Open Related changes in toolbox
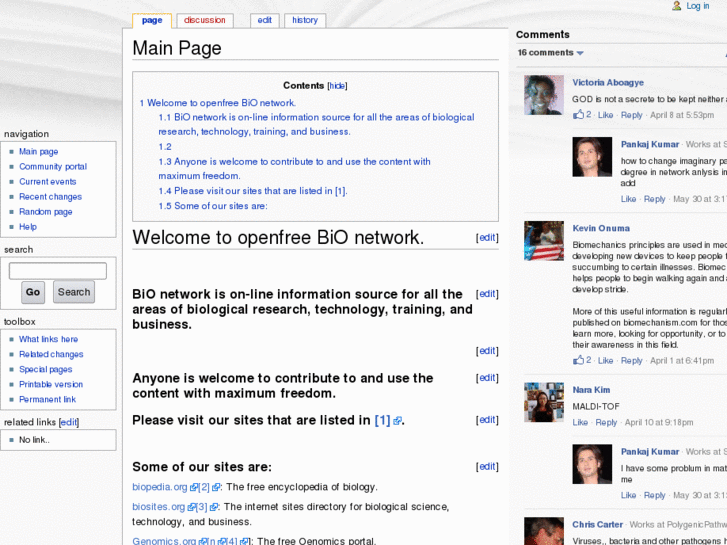 (x=51, y=354)
